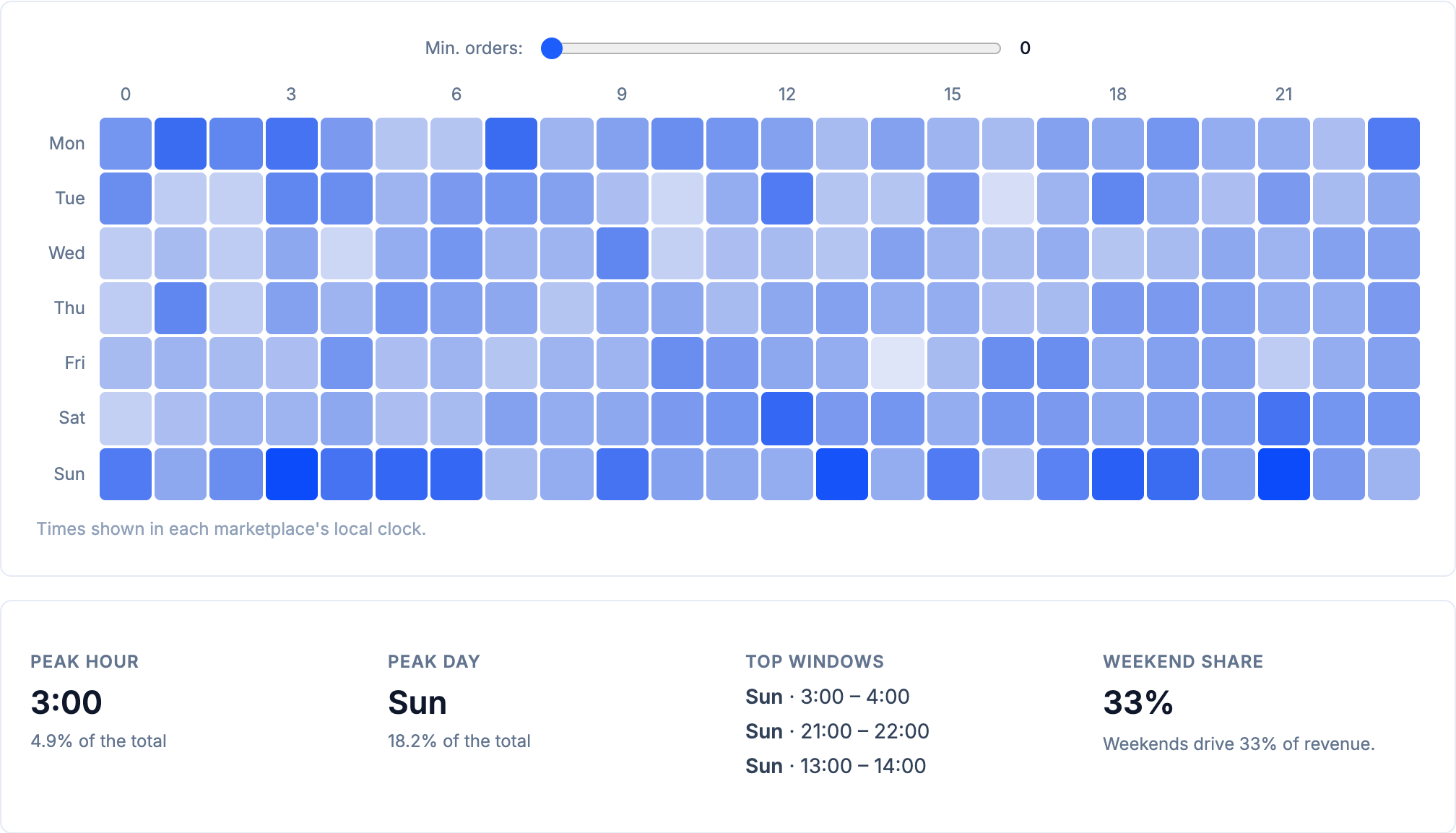Viewport: 1456px width, 833px height.
Task: Click the Min. orders value 0
Action: tap(1026, 48)
